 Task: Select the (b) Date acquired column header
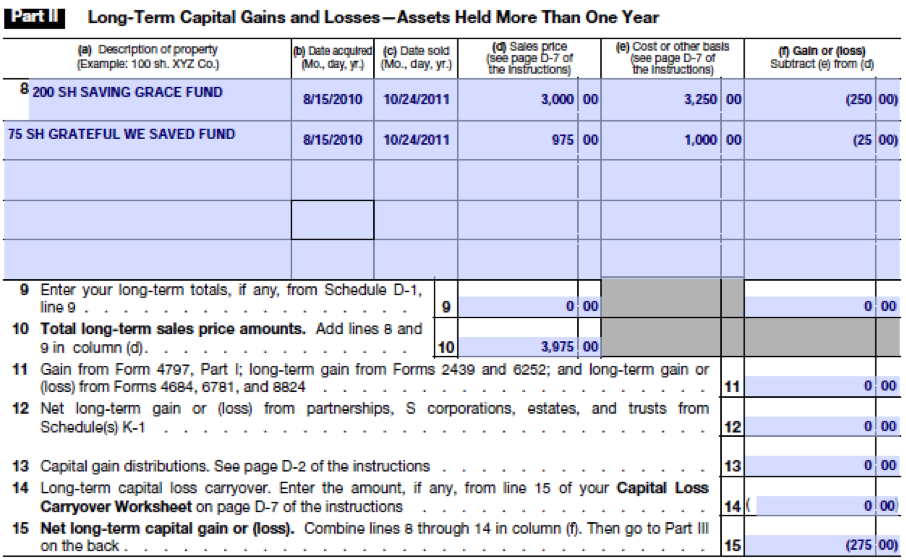tap(333, 58)
